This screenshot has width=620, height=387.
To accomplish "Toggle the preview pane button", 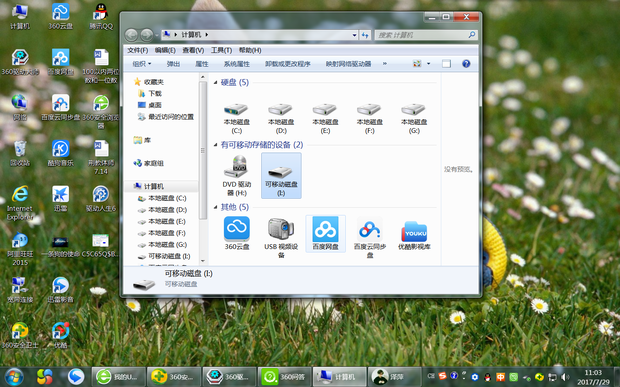I will click(446, 64).
